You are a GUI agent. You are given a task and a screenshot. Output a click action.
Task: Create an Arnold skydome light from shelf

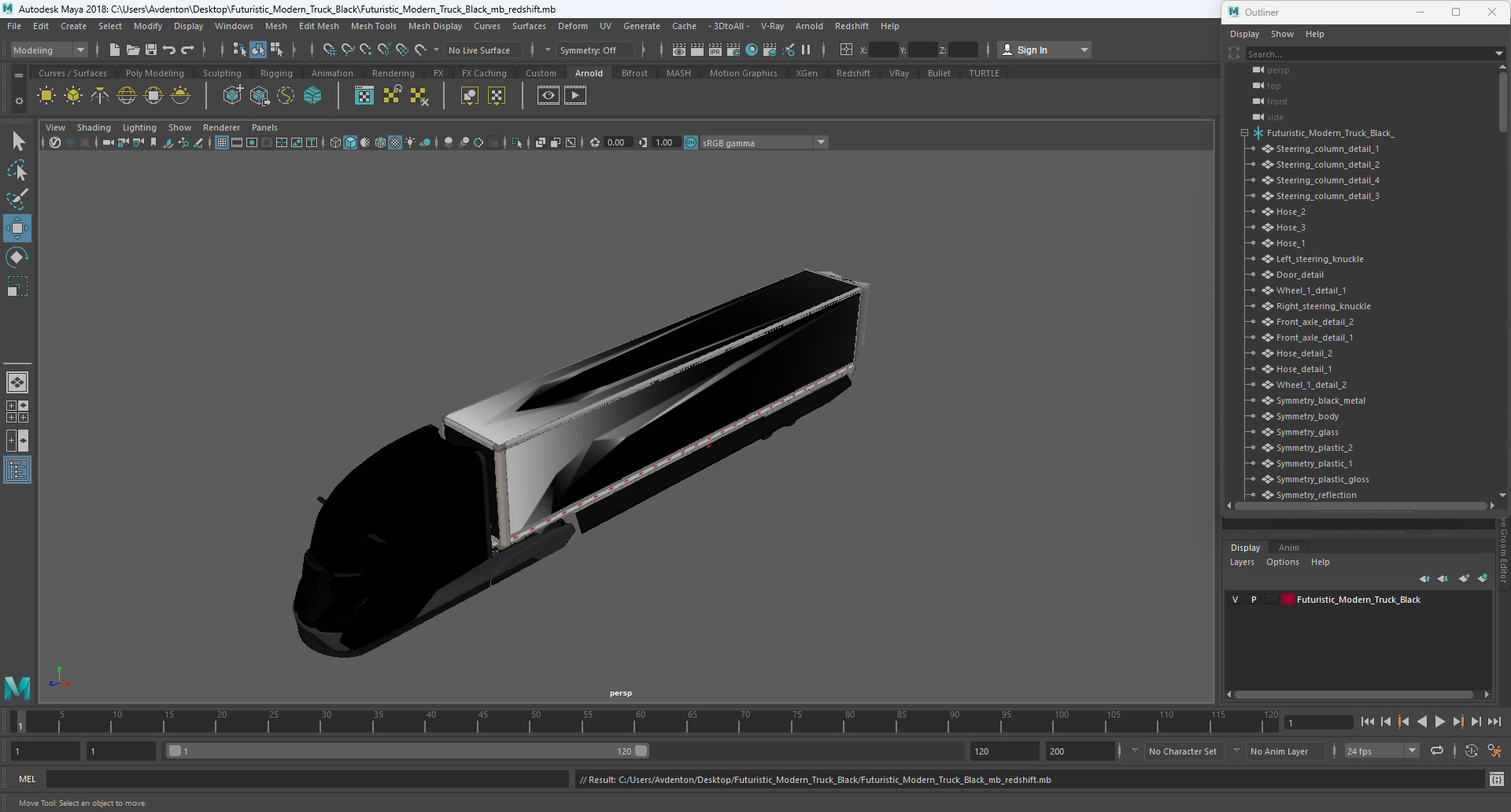pyautogui.click(x=127, y=96)
